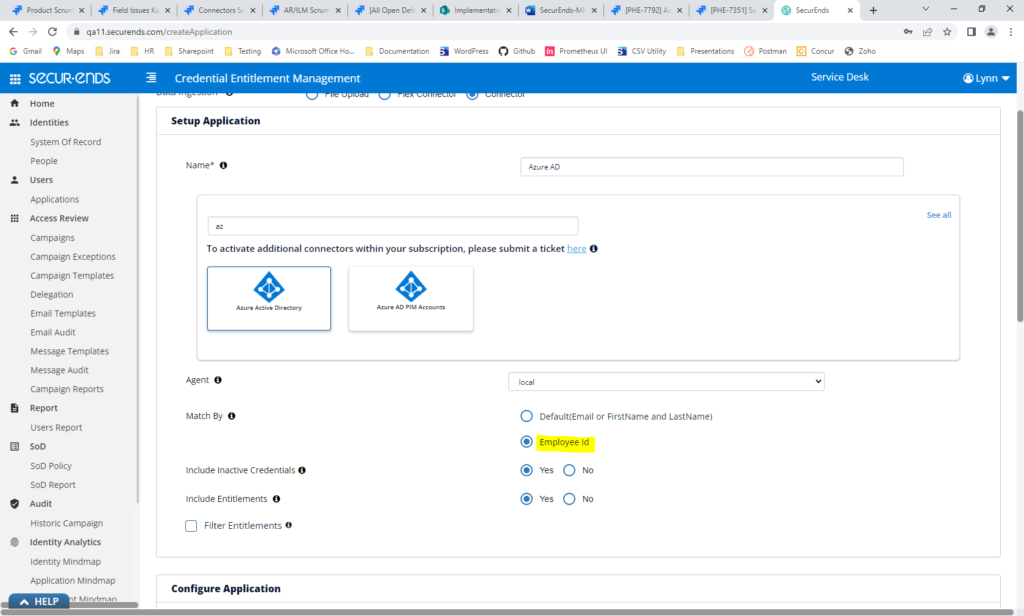Image resolution: width=1024 pixels, height=616 pixels.
Task: Switch to the PHE-7792 browser tab
Action: pos(648,10)
